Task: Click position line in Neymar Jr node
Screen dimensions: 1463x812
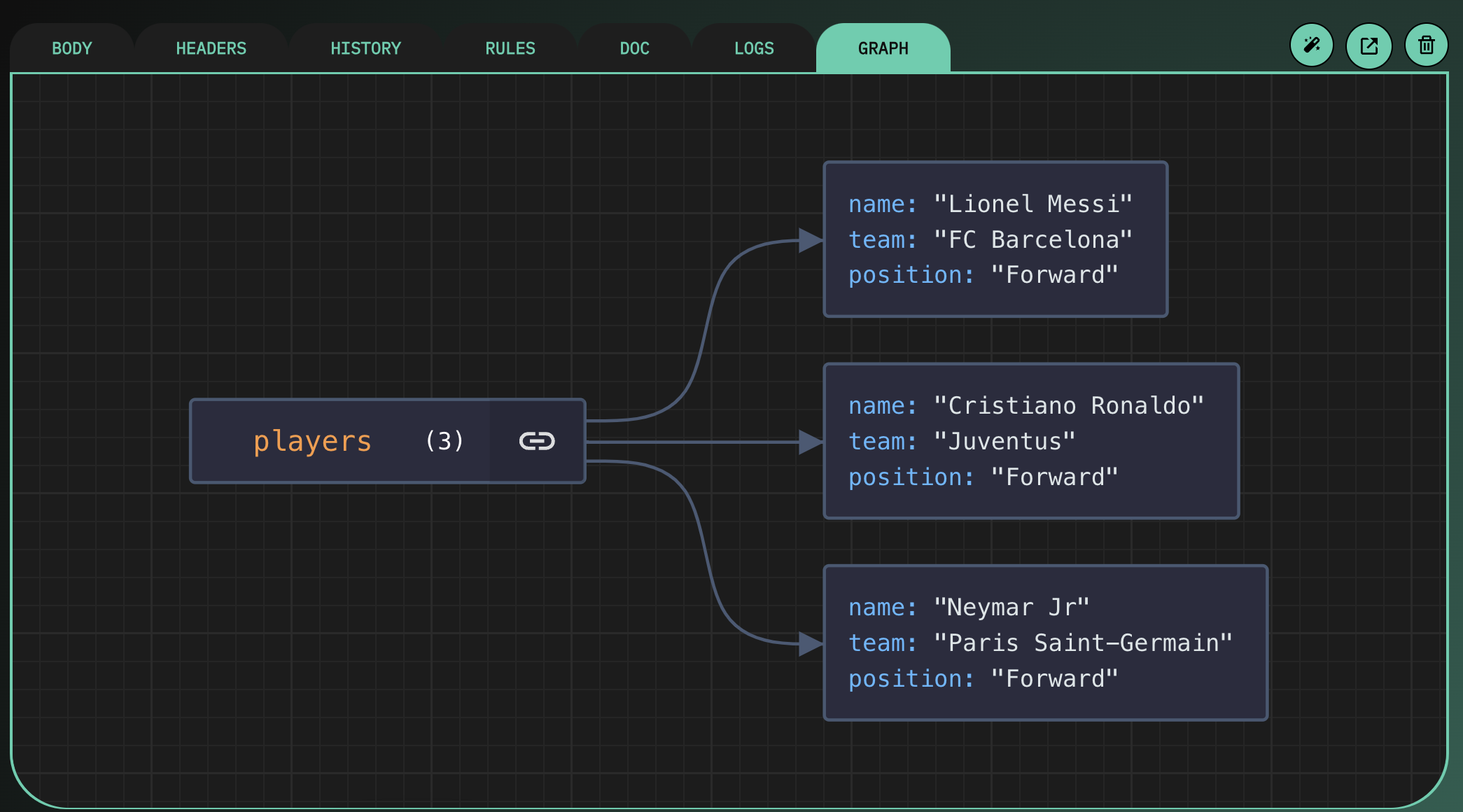Action: pos(983,679)
